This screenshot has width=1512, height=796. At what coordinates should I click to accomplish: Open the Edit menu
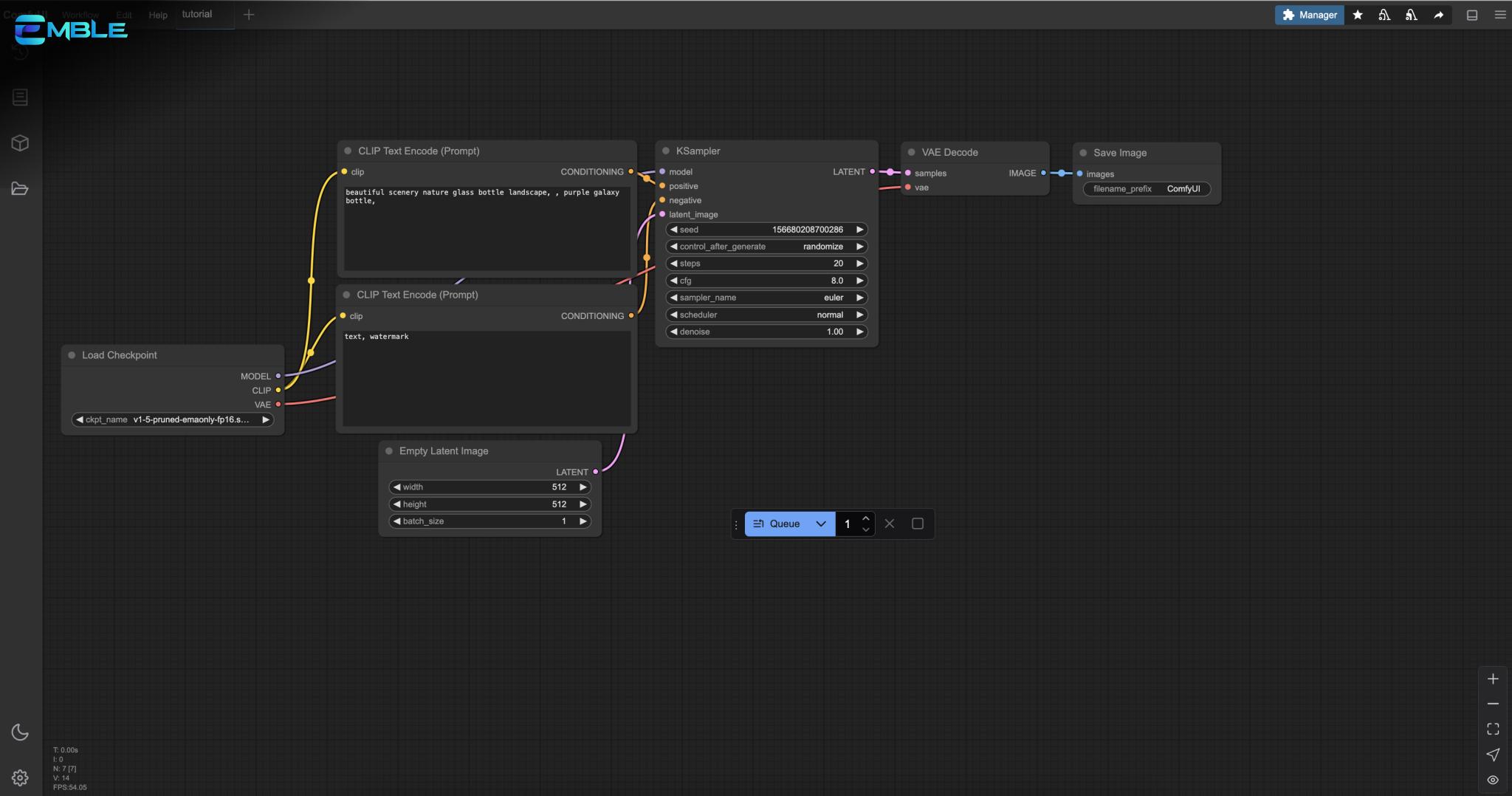123,15
